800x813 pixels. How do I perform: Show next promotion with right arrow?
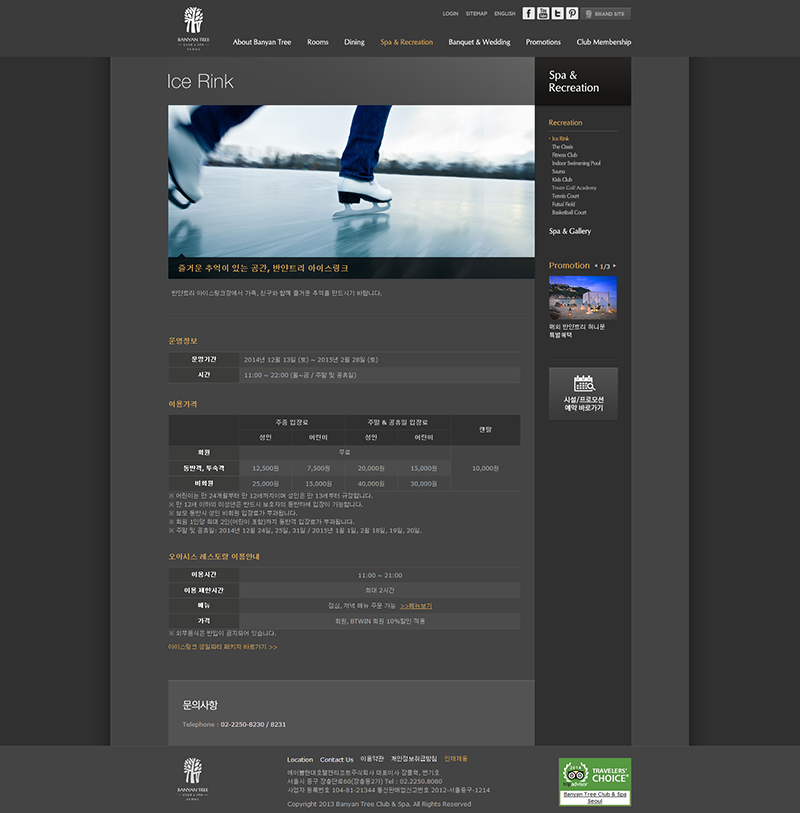click(614, 265)
